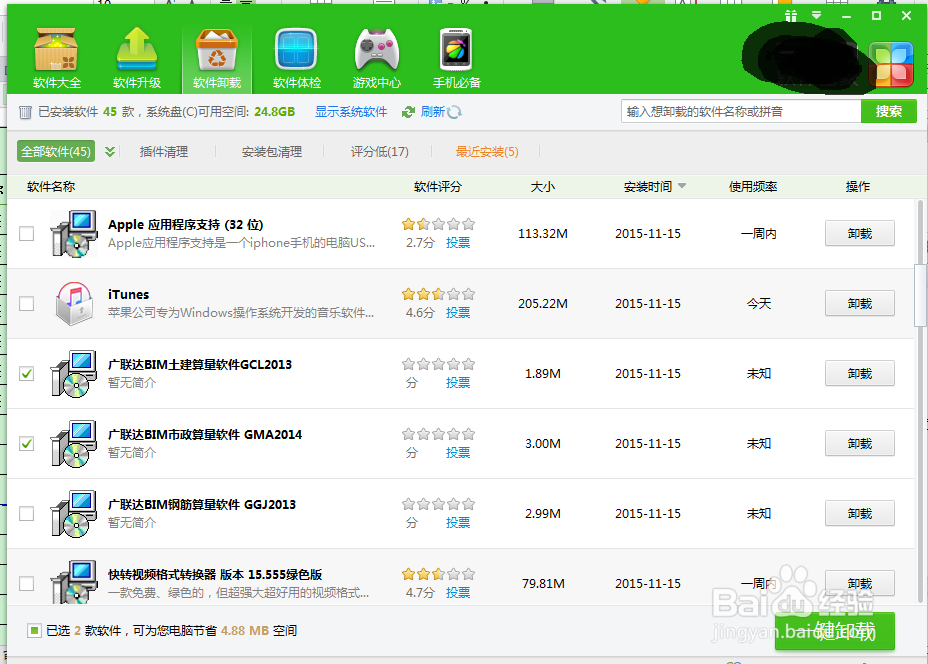Sort by the 安装时间 column arrow
Image resolution: width=928 pixels, height=664 pixels.
click(682, 186)
